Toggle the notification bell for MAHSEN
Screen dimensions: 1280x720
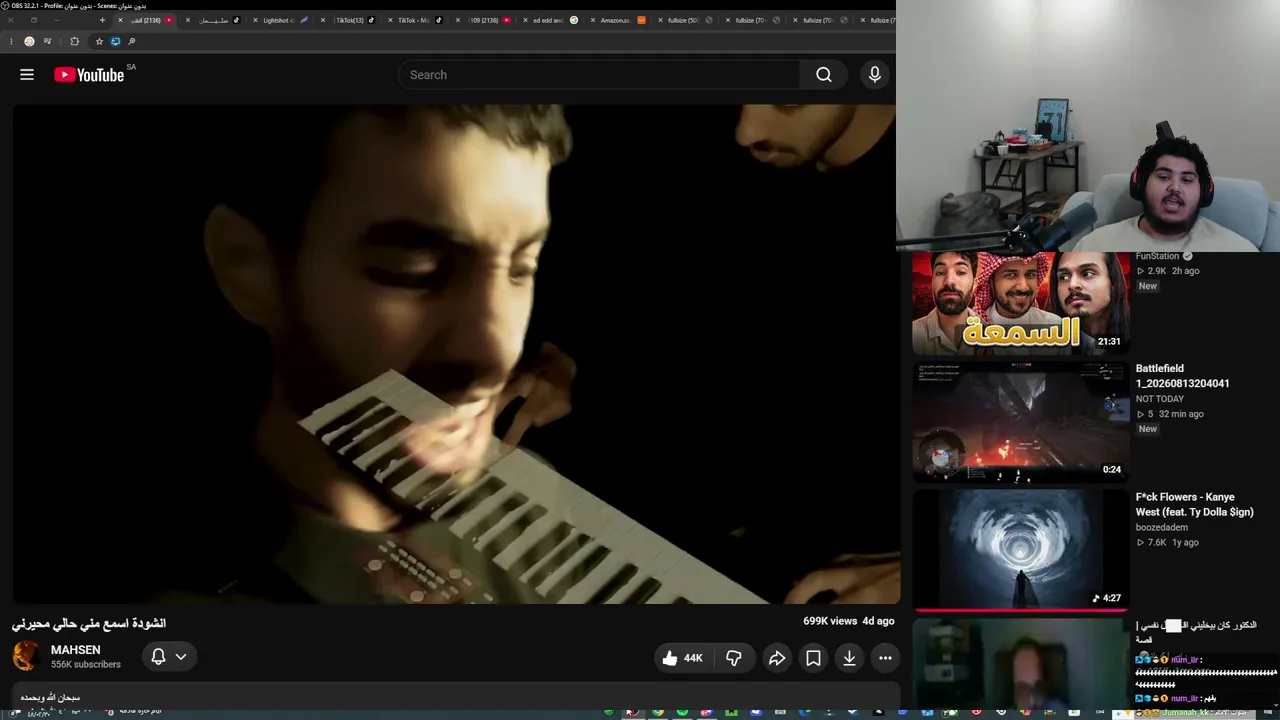point(158,657)
